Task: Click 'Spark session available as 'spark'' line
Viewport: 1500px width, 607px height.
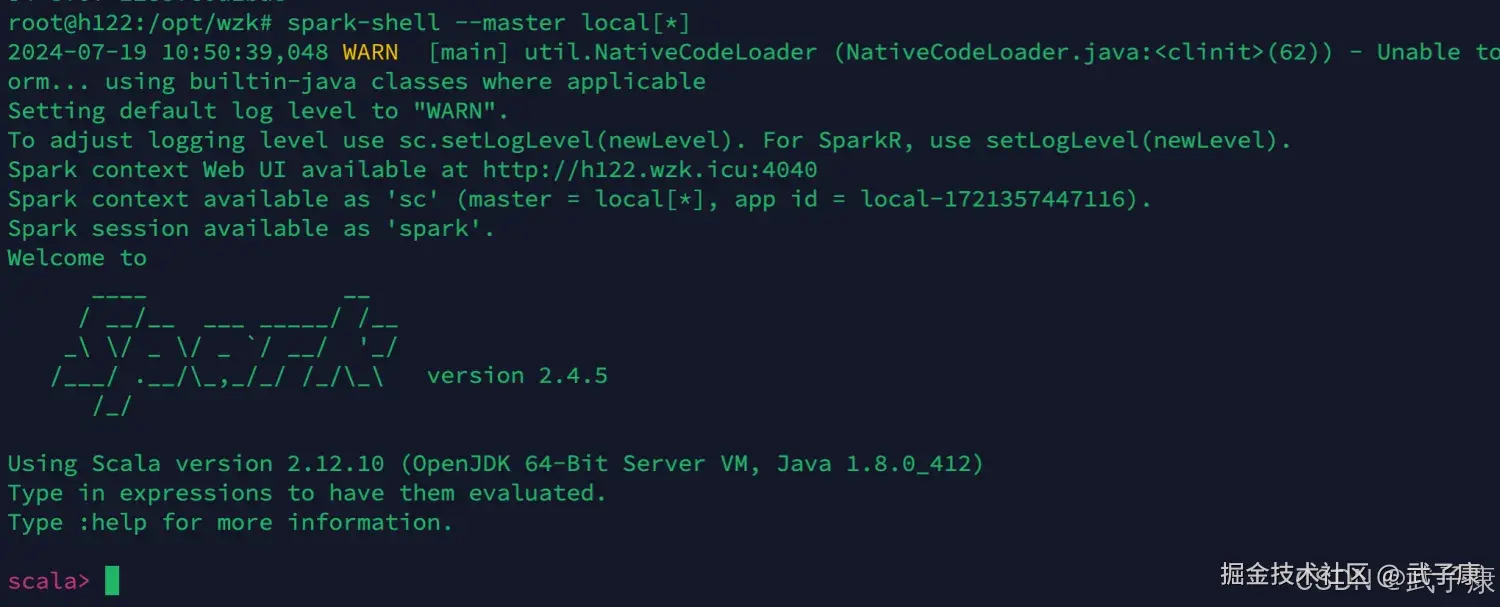Action: click(251, 228)
